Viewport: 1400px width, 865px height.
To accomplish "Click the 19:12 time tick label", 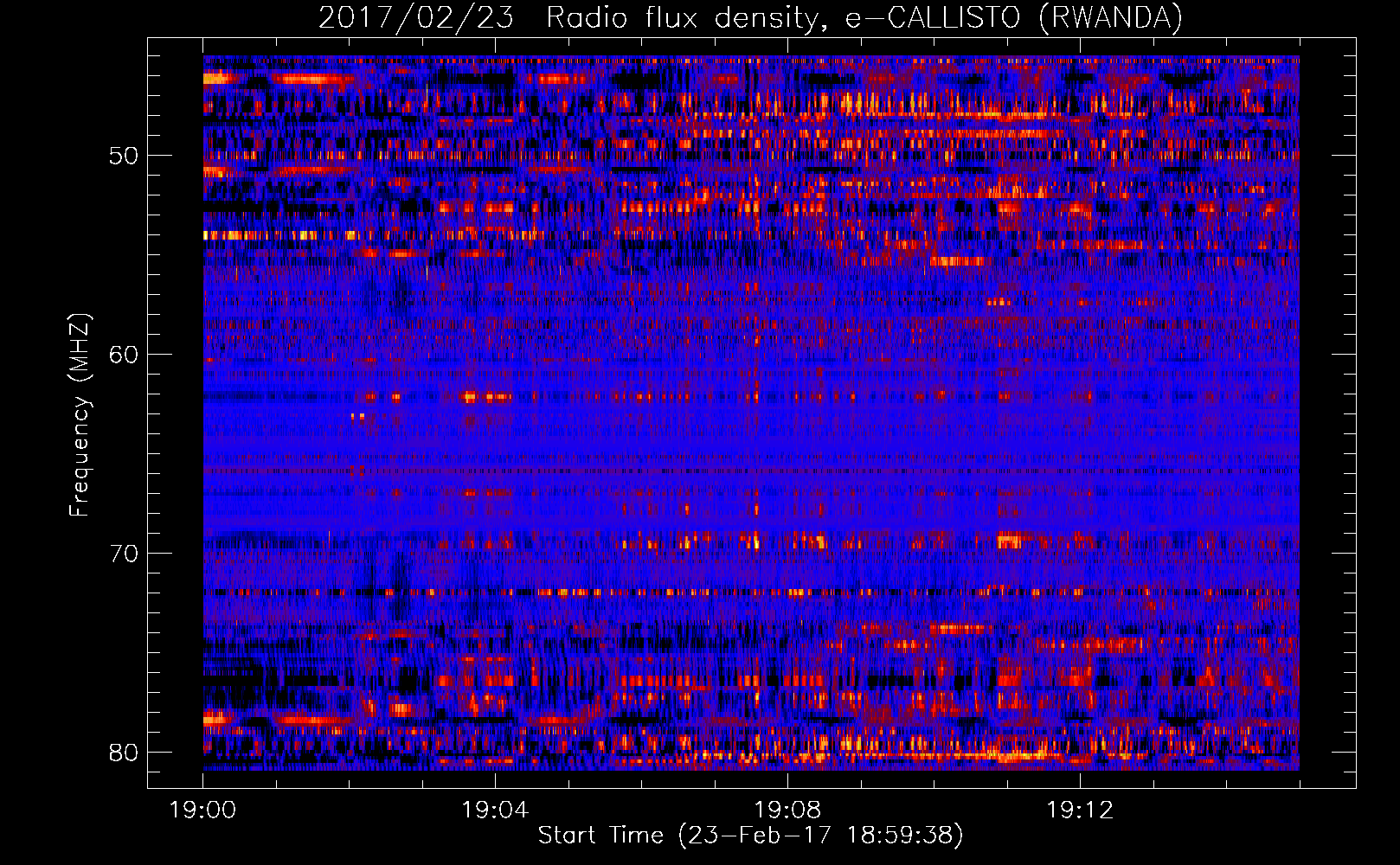I will pyautogui.click(x=1080, y=811).
